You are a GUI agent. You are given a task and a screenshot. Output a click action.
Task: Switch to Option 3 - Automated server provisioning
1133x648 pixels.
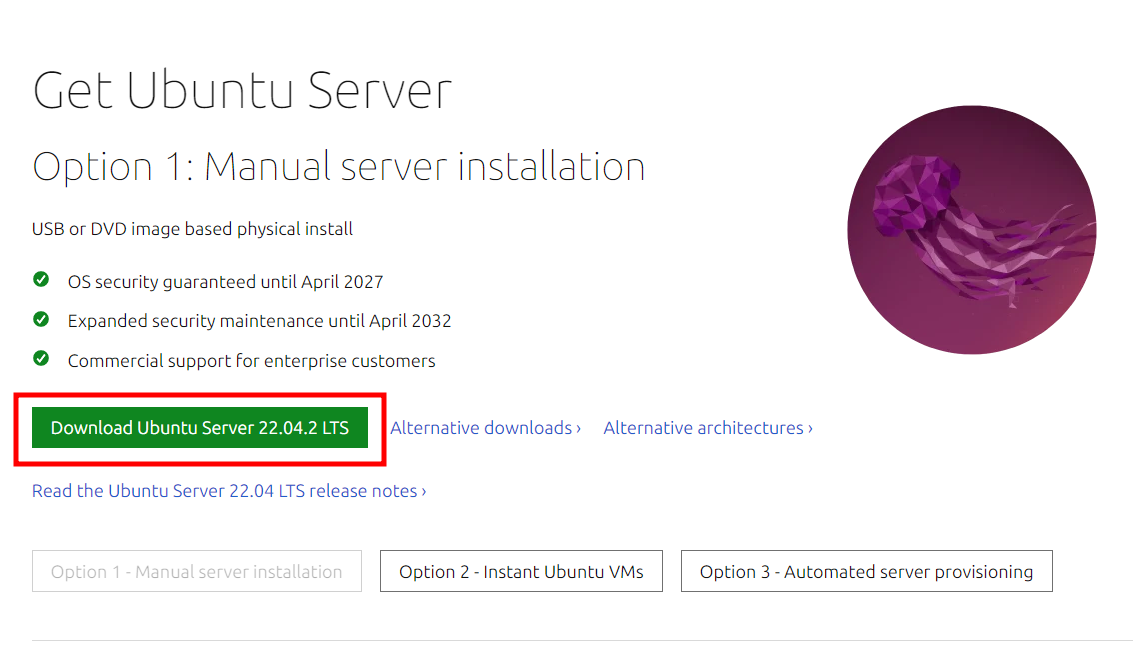(866, 571)
